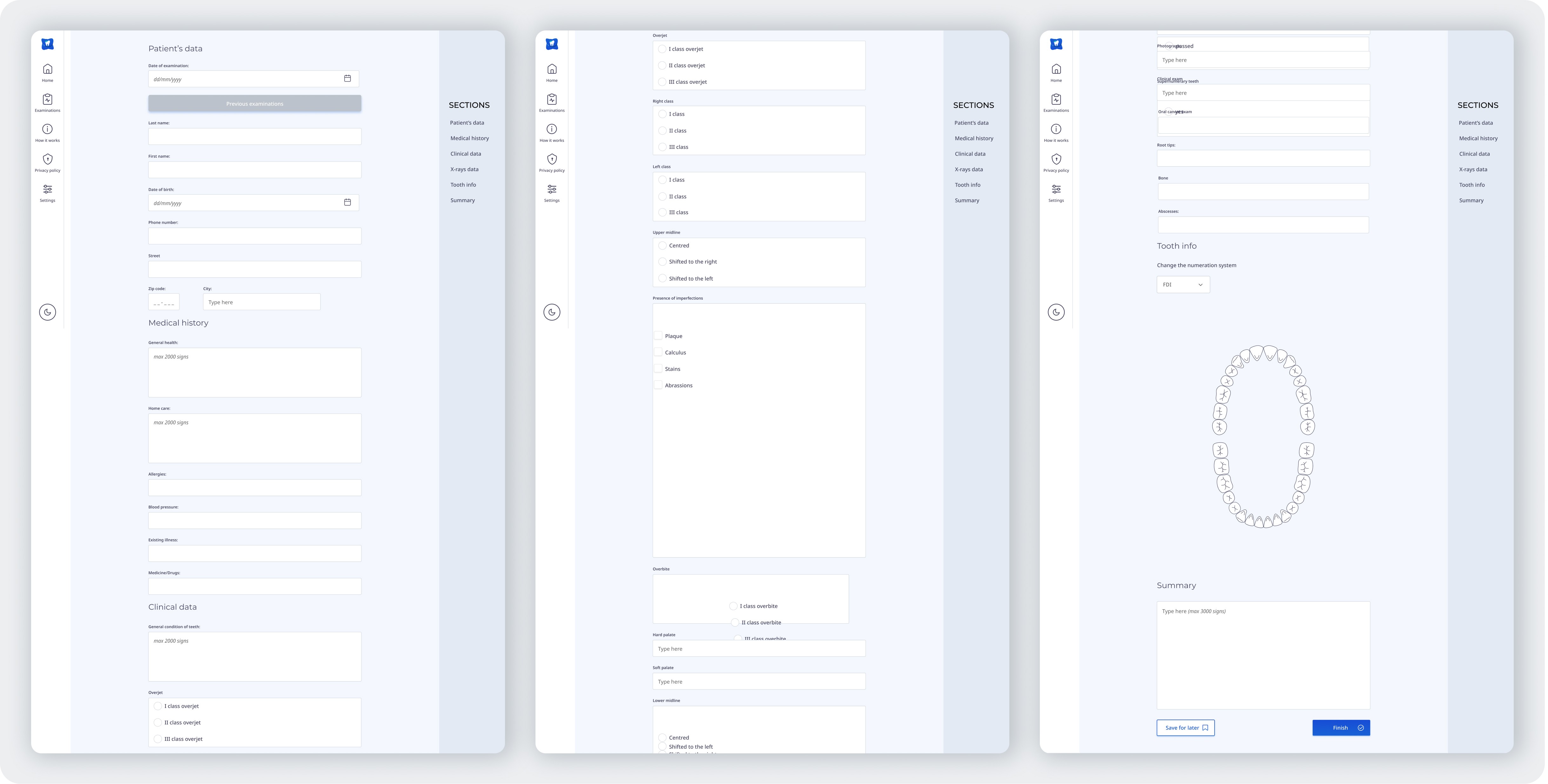Open calendar icon for Date of birth
The image size is (1548, 784).
tap(347, 203)
